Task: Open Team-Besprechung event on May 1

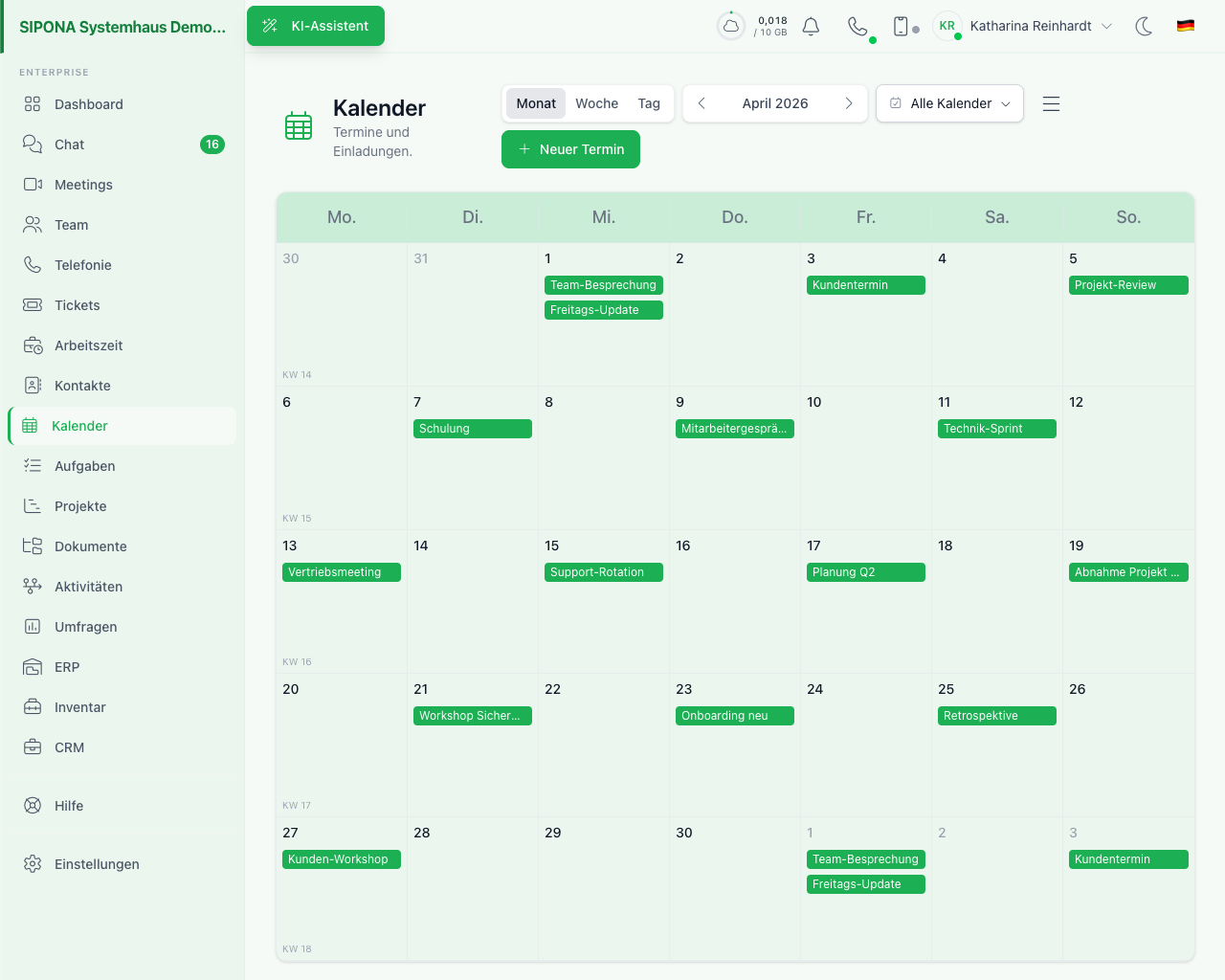Action: 866,859
